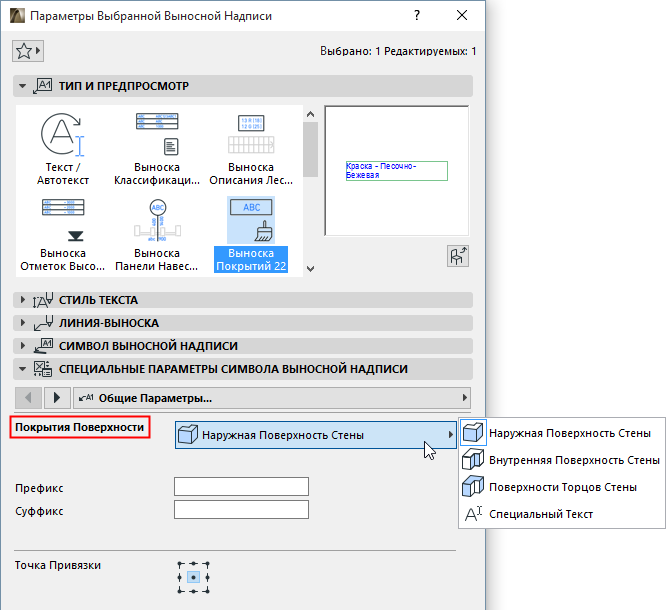
Task: Open the Общие Параметры page dropdown
Action: [272, 398]
